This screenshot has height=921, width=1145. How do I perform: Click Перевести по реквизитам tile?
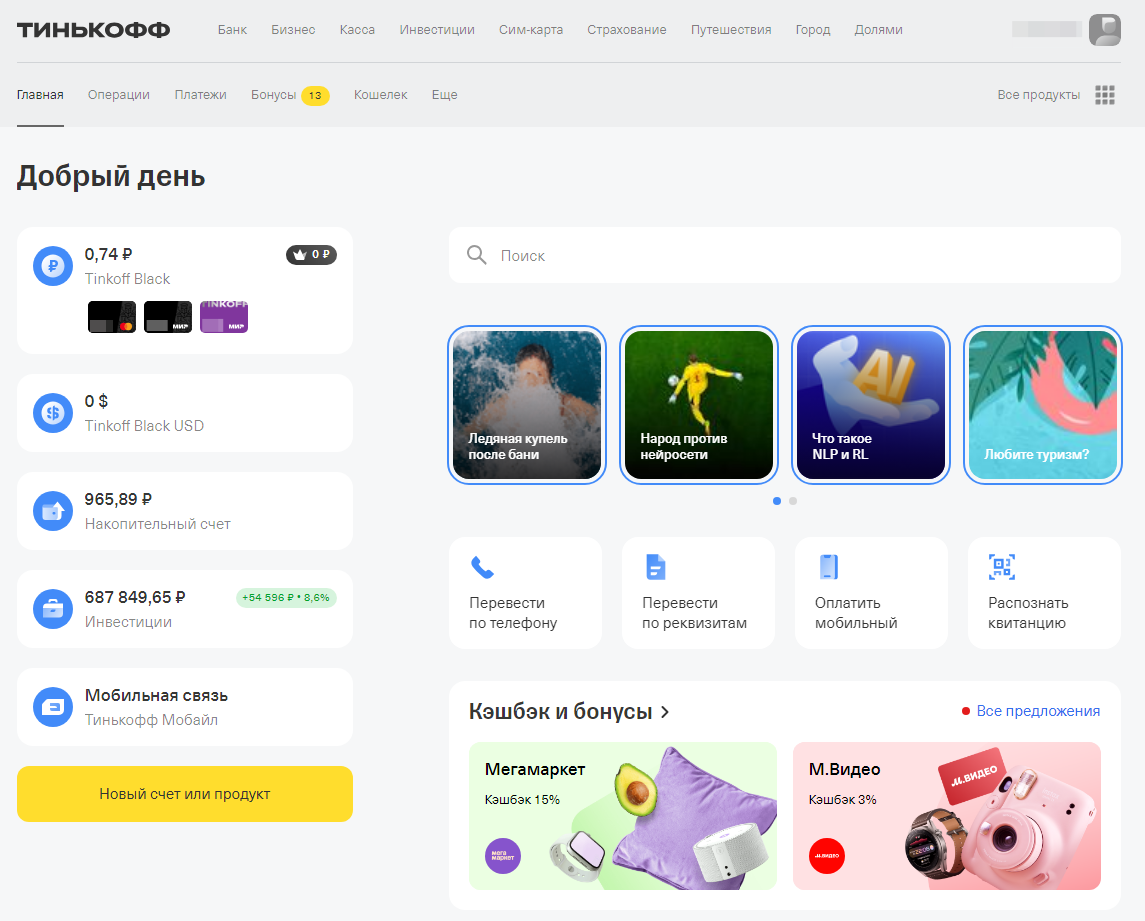point(698,593)
